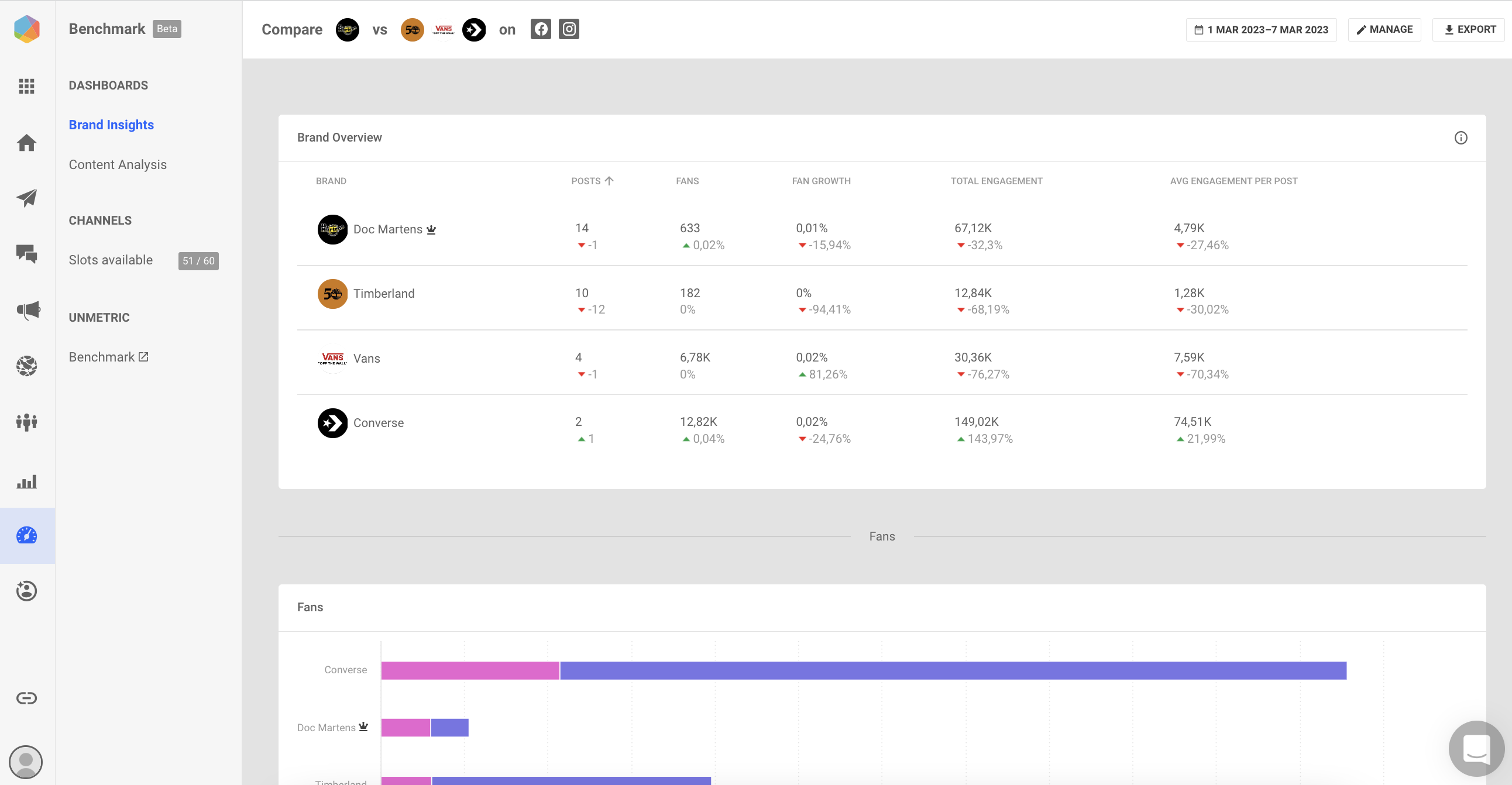The image size is (1512, 785).
Task: Click the Converse logo in compare header
Action: click(x=475, y=30)
